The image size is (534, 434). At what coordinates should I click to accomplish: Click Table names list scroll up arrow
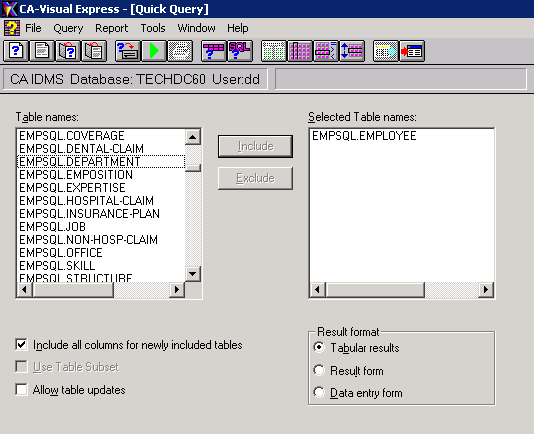(193, 137)
